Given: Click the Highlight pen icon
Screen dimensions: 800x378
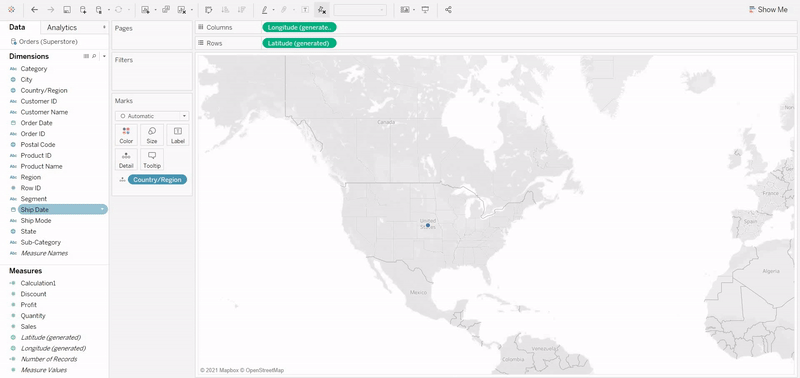Looking at the screenshot, I should click(x=264, y=10).
